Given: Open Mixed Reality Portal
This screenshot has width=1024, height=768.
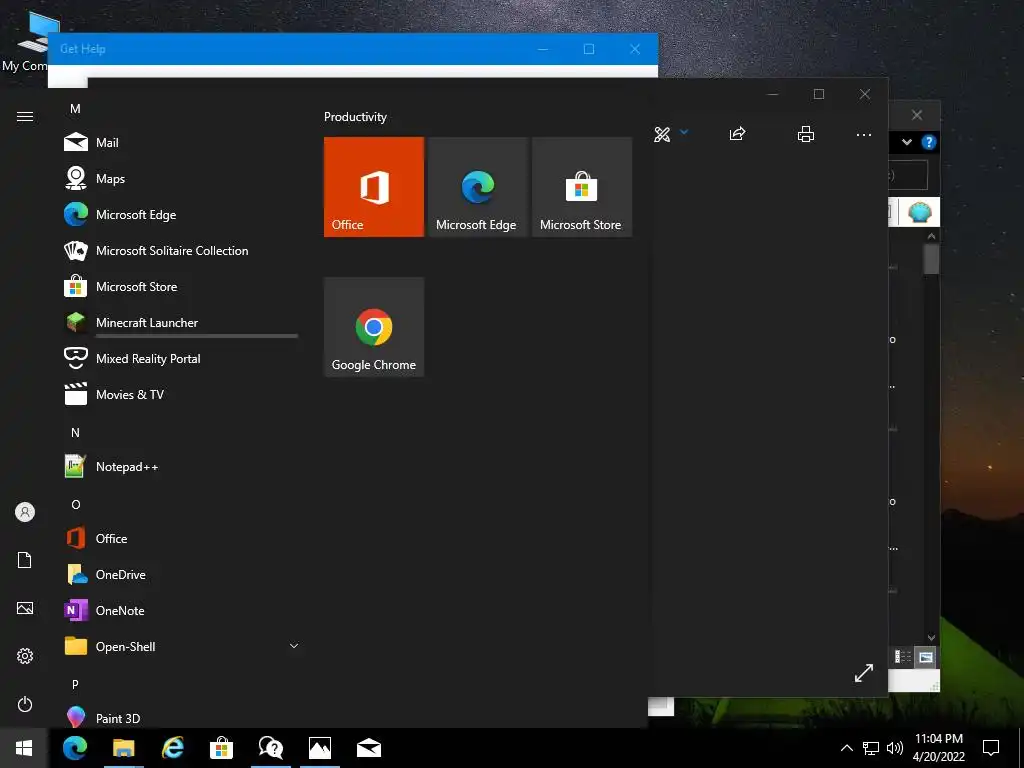Looking at the screenshot, I should tap(180, 358).
